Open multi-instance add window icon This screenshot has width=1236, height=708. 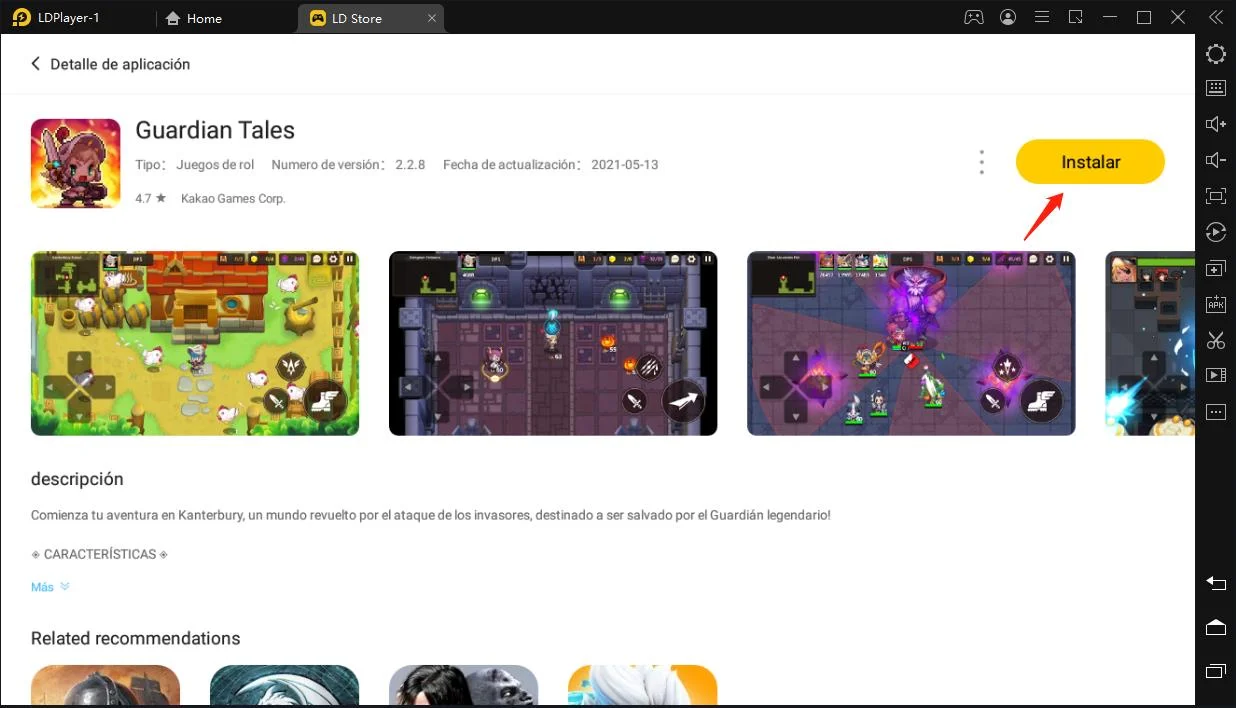[x=1216, y=269]
